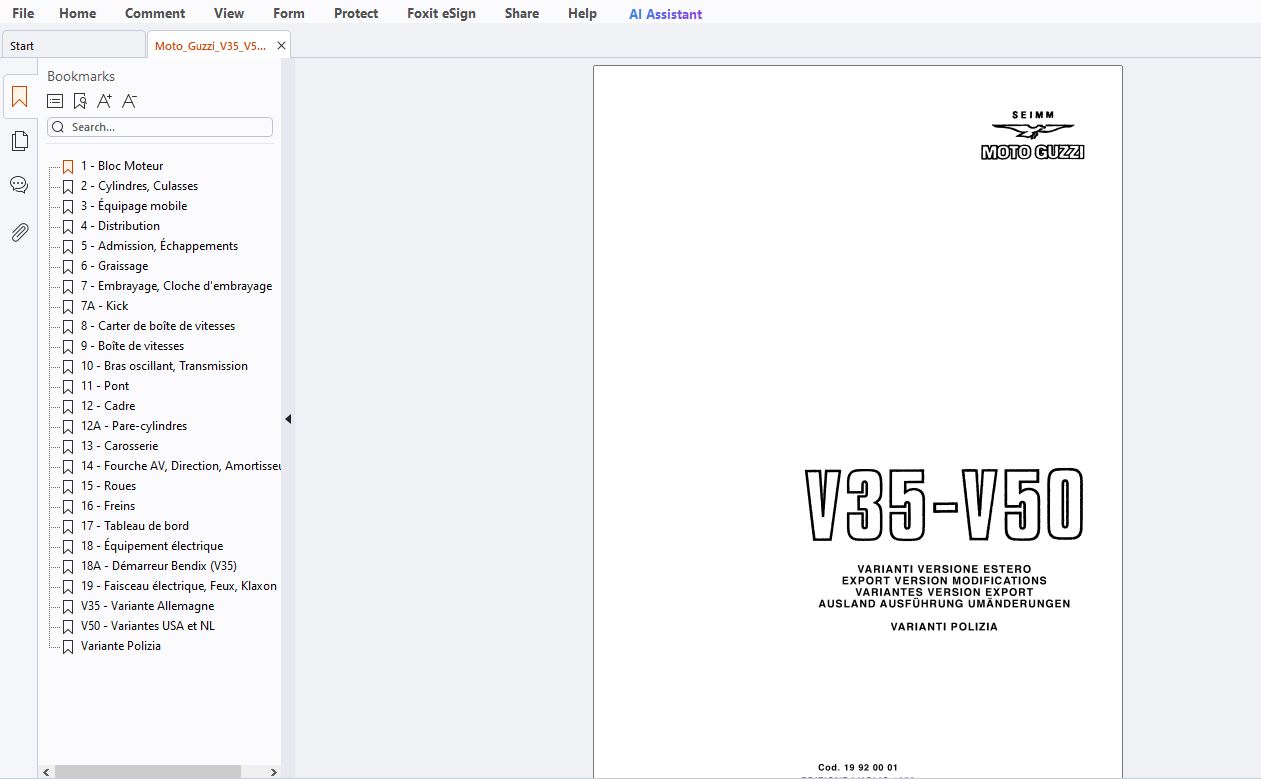Open the Form ribbon tab

289,13
